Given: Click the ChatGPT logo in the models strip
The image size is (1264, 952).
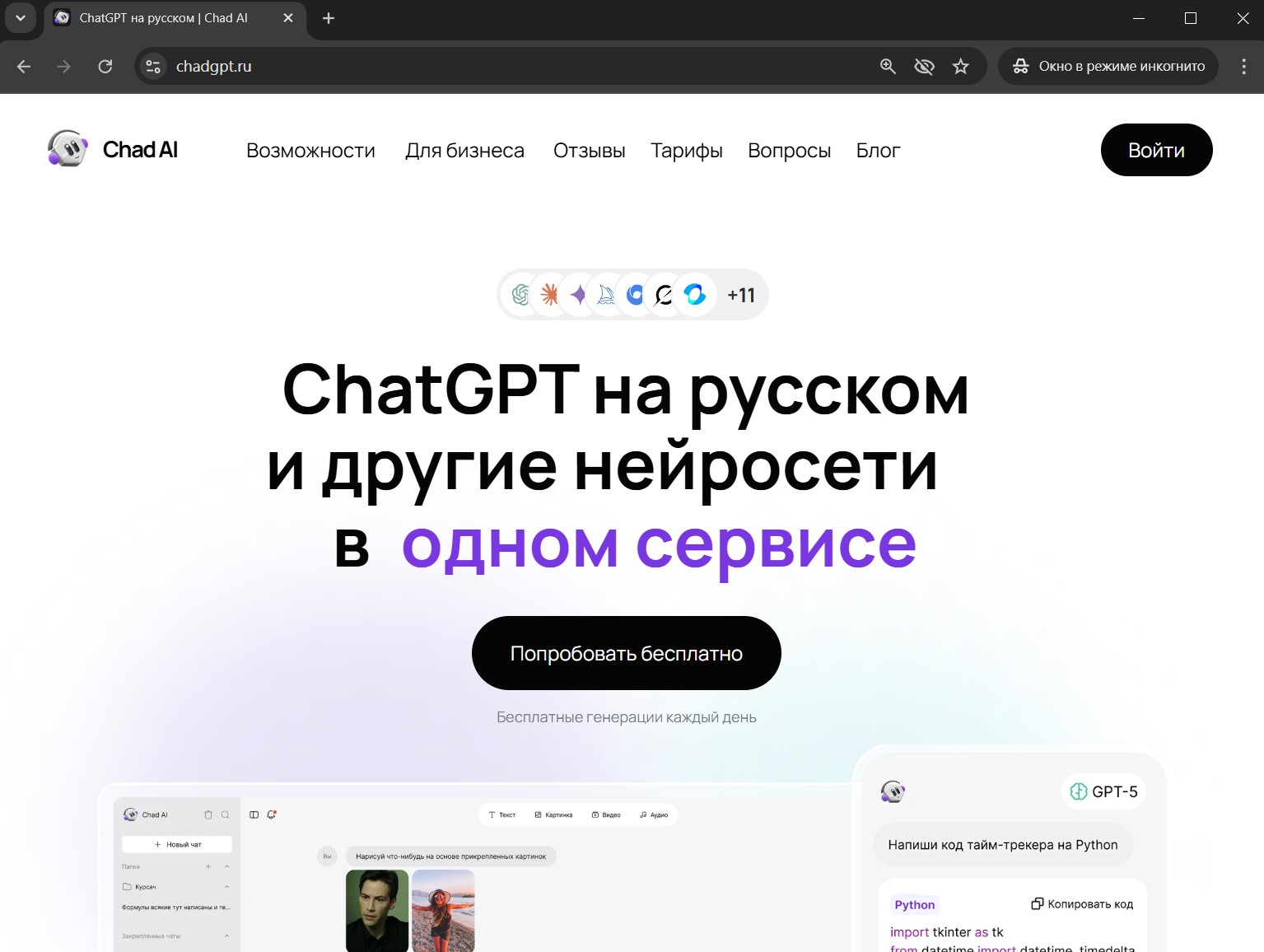Looking at the screenshot, I should [x=520, y=295].
